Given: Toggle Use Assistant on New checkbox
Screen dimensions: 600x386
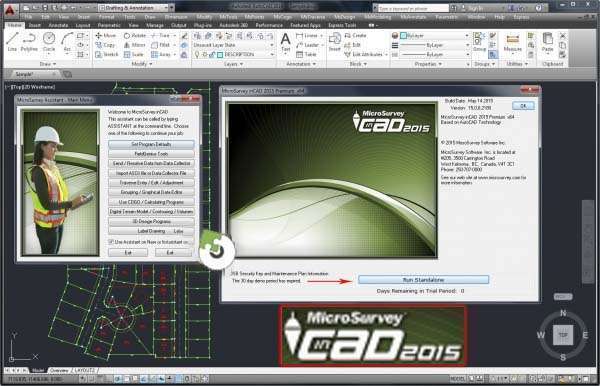Looking at the screenshot, I should [111, 242].
